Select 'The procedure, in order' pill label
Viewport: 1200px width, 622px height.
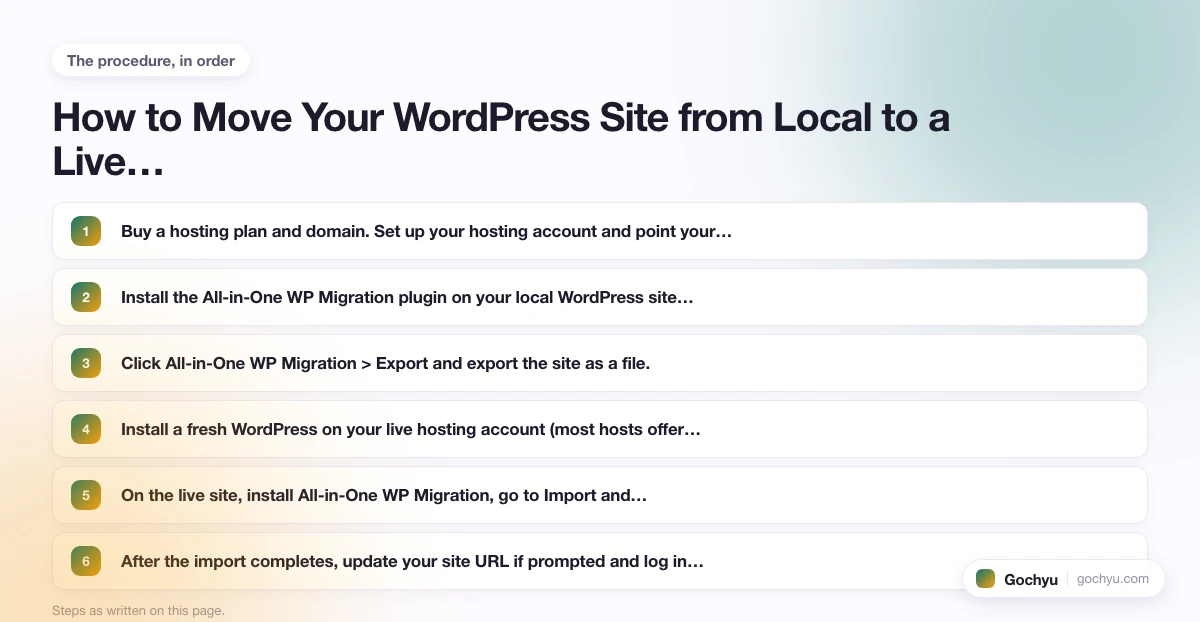click(x=151, y=61)
